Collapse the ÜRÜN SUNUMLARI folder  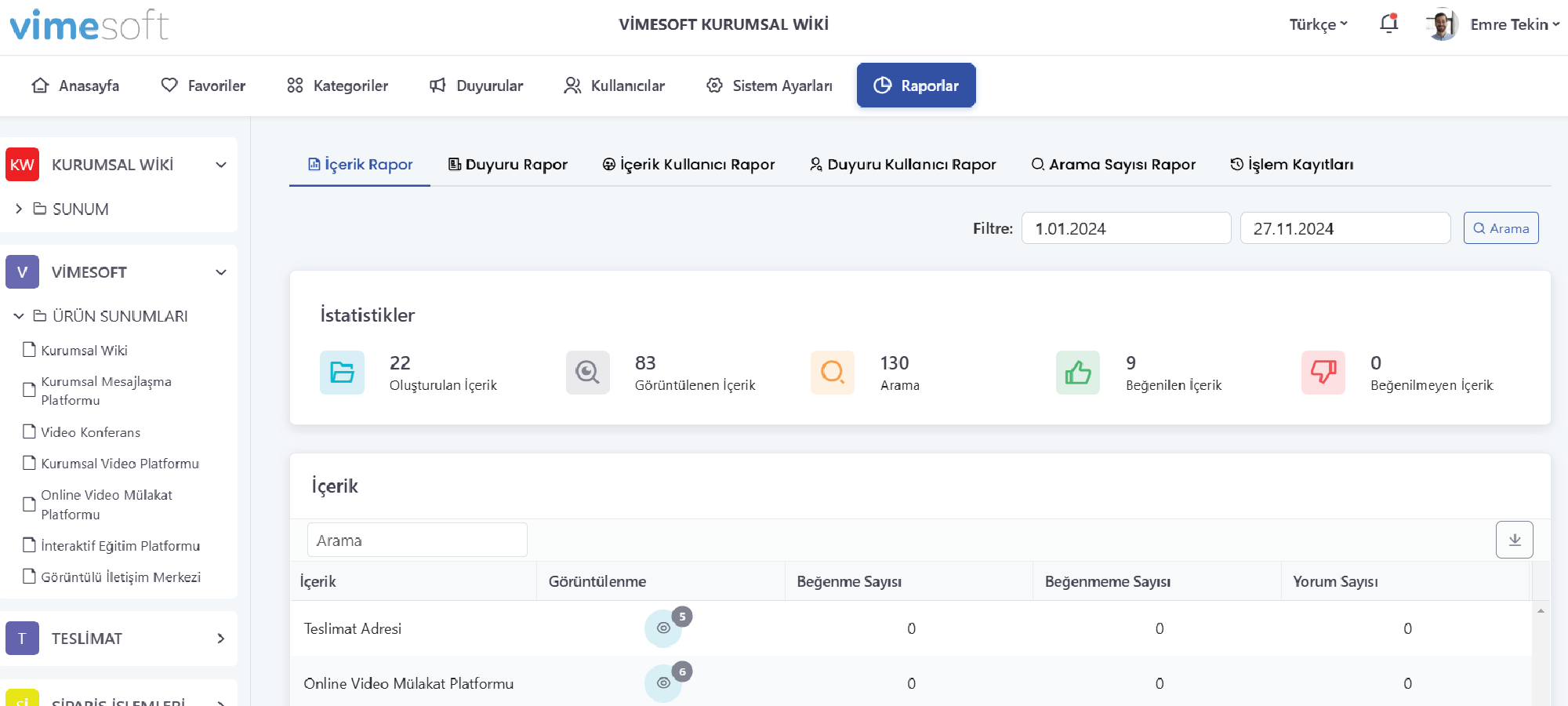click(x=19, y=316)
